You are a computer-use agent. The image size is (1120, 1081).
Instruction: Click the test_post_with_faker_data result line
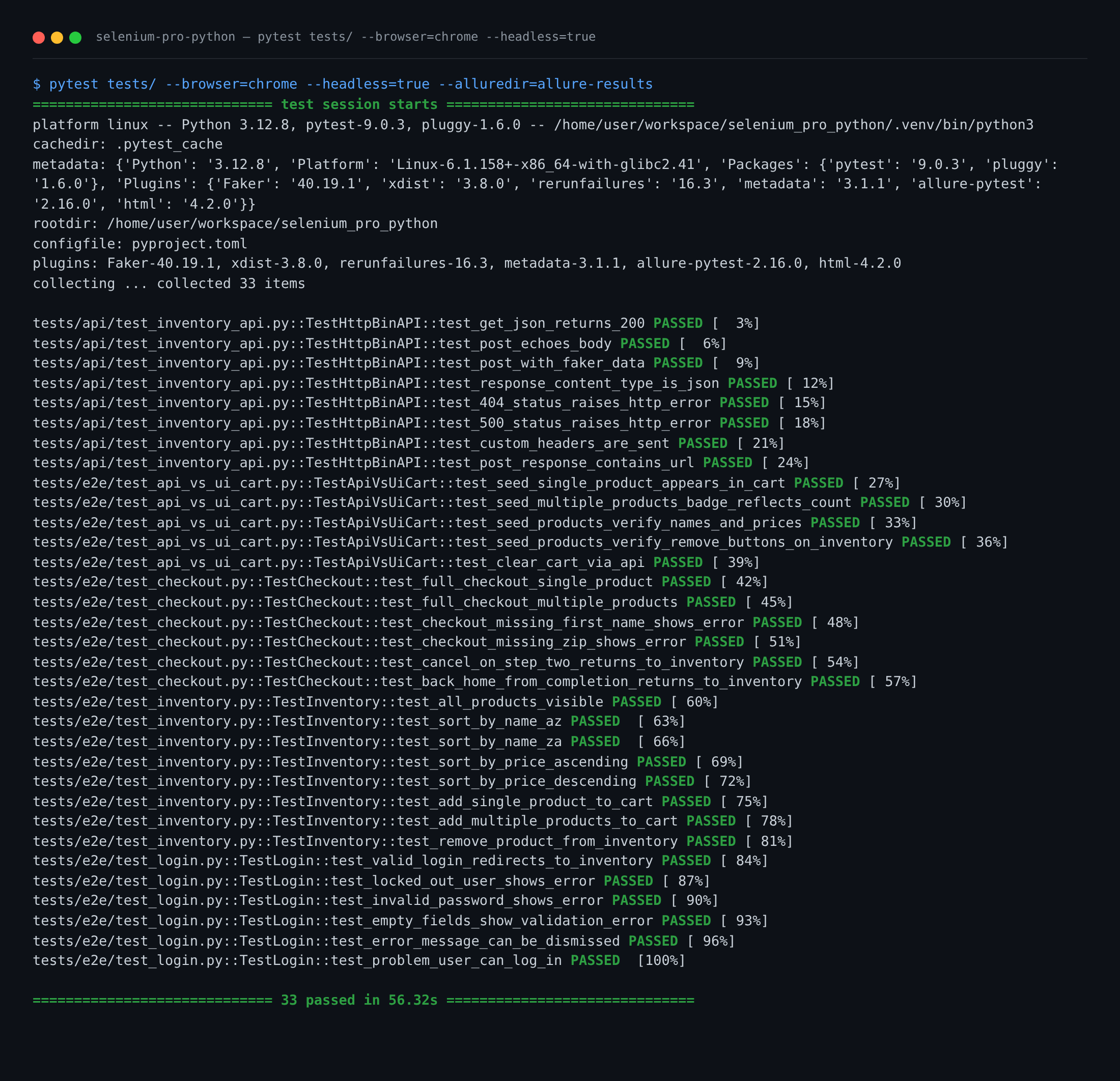pos(397,363)
